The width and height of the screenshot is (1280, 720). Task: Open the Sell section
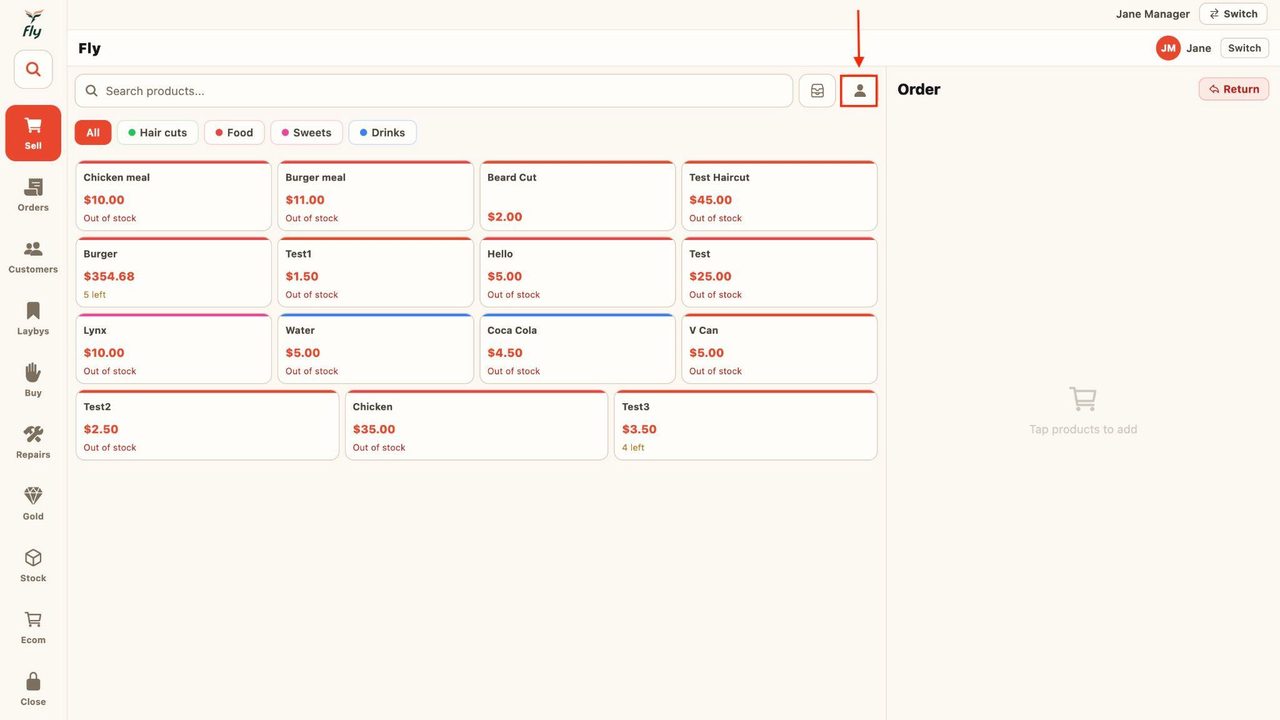[x=33, y=133]
